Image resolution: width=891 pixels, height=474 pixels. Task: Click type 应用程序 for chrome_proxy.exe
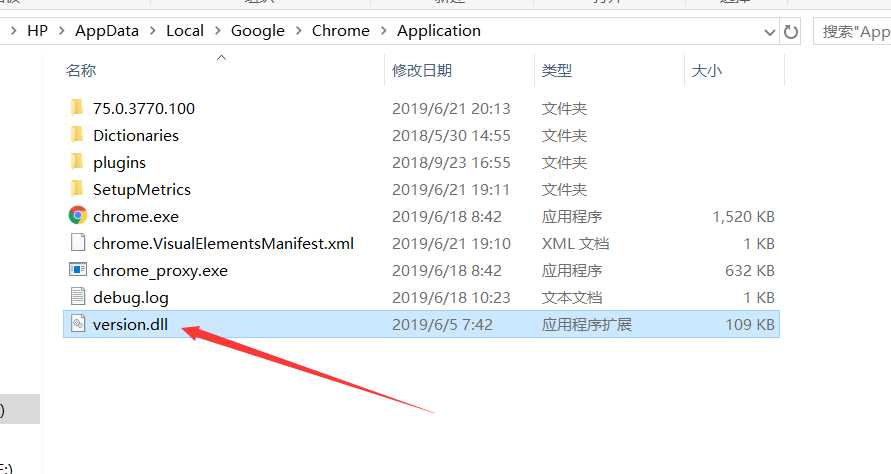(572, 271)
